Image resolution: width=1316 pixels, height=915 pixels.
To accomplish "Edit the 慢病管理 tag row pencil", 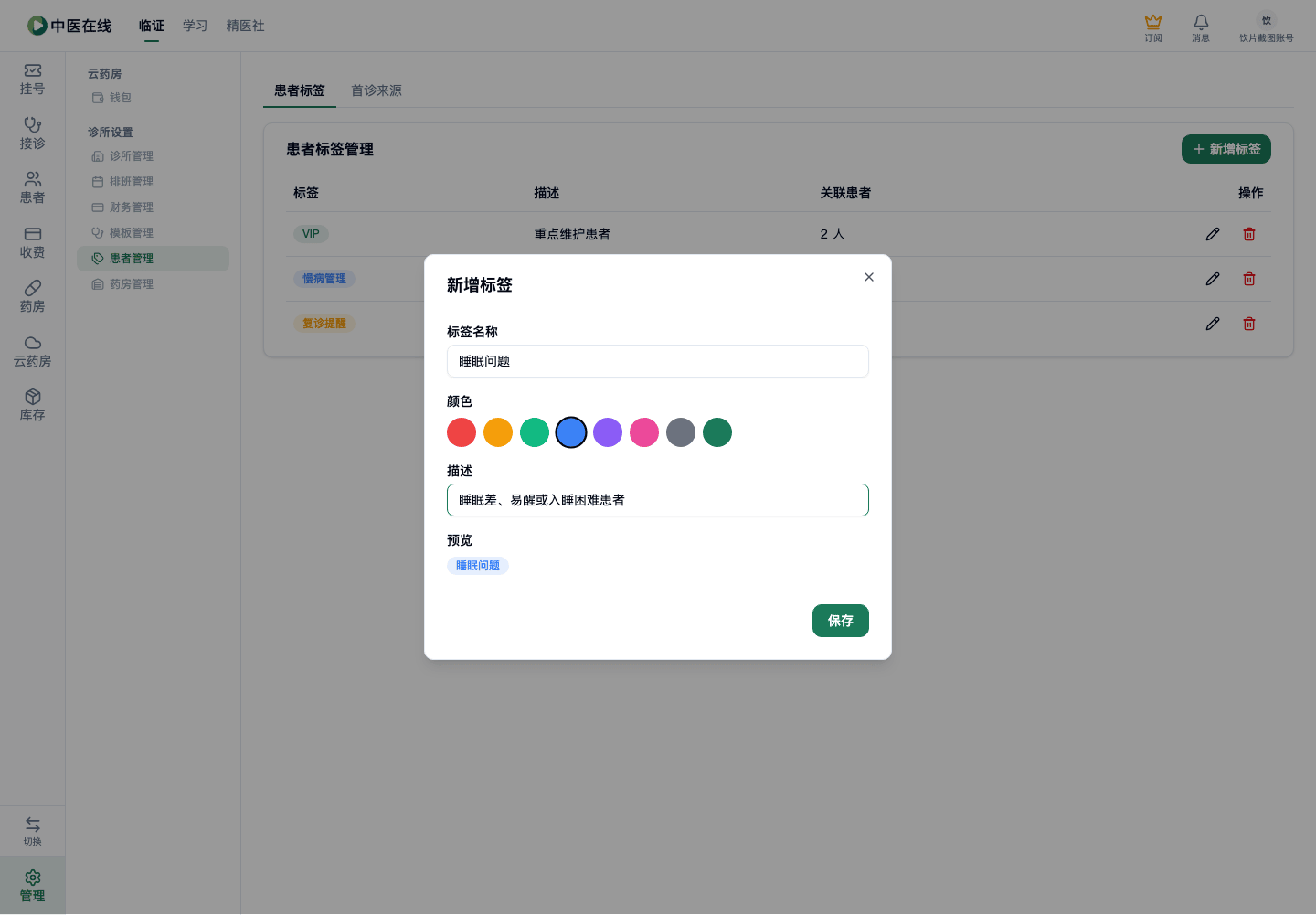I will 1213,279.
